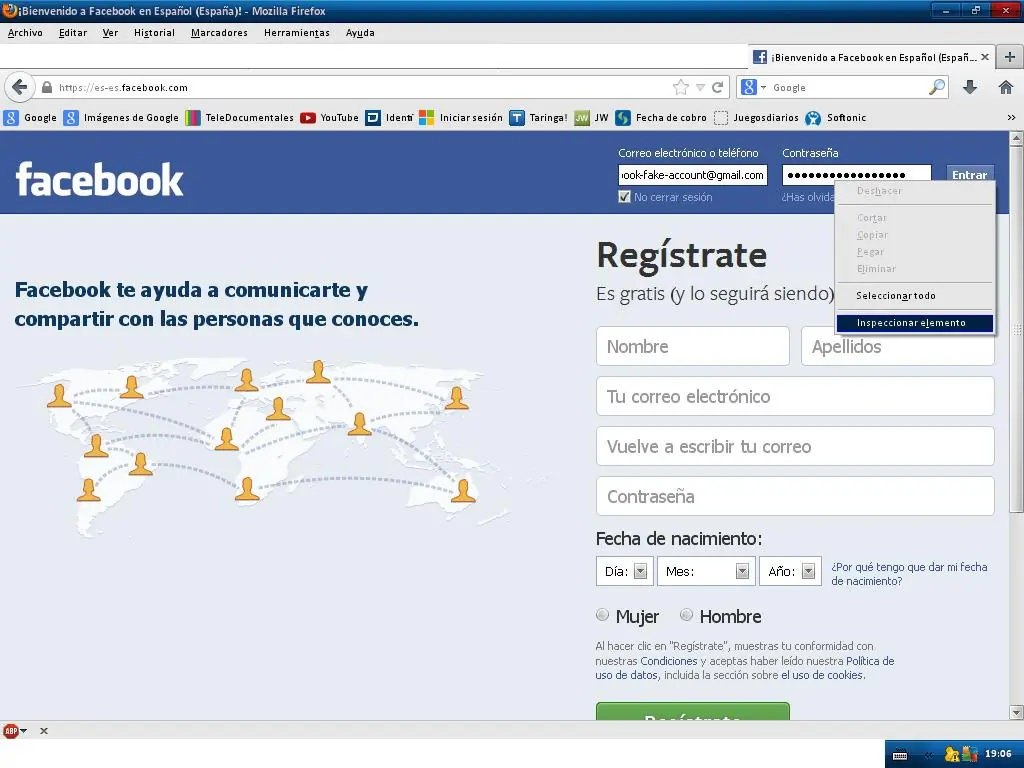Open the Herramientas menu
The image size is (1024, 768).
(296, 33)
